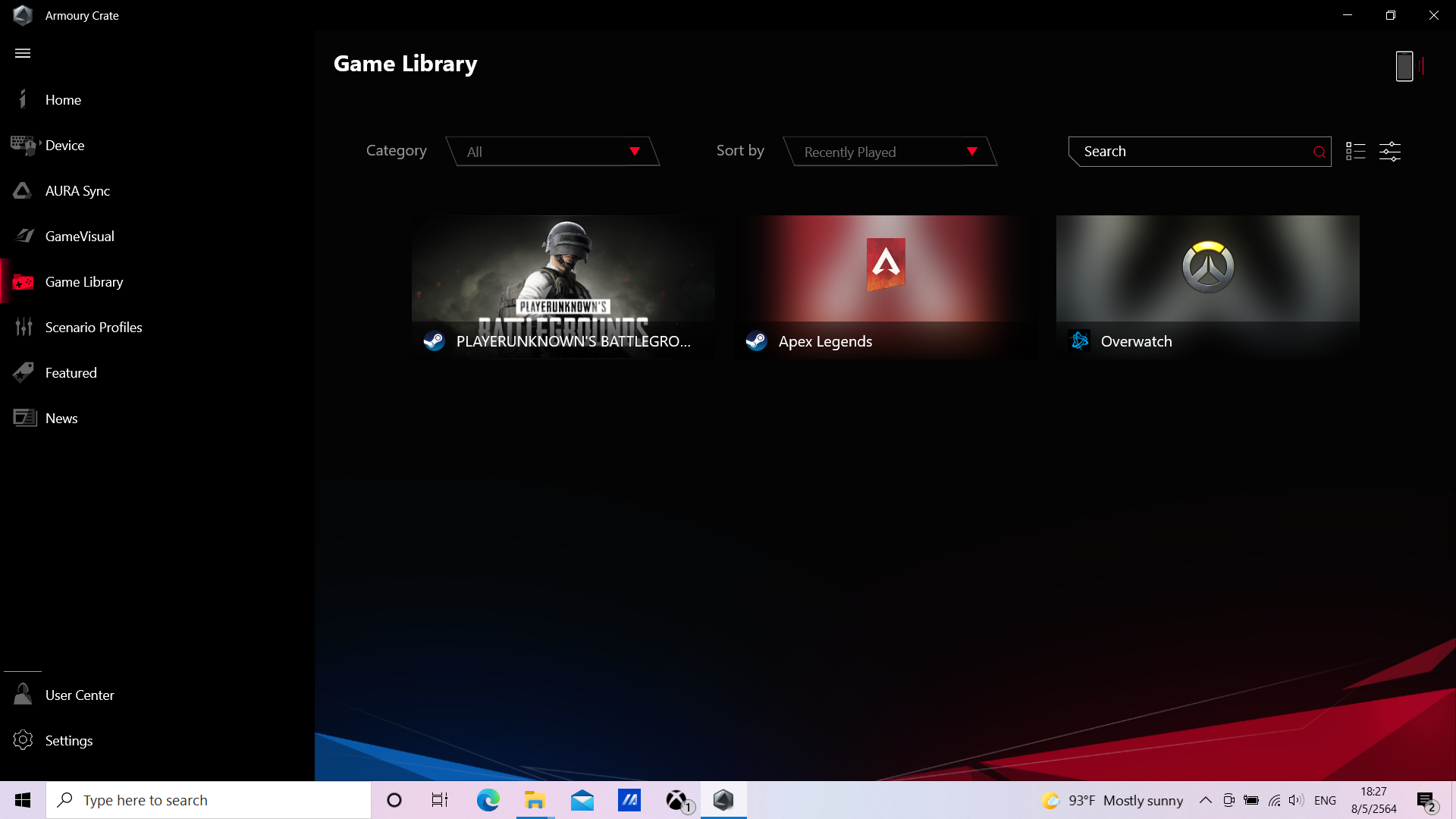
Task: Click the Armoury Crate logo in the title bar
Action: [x=23, y=15]
